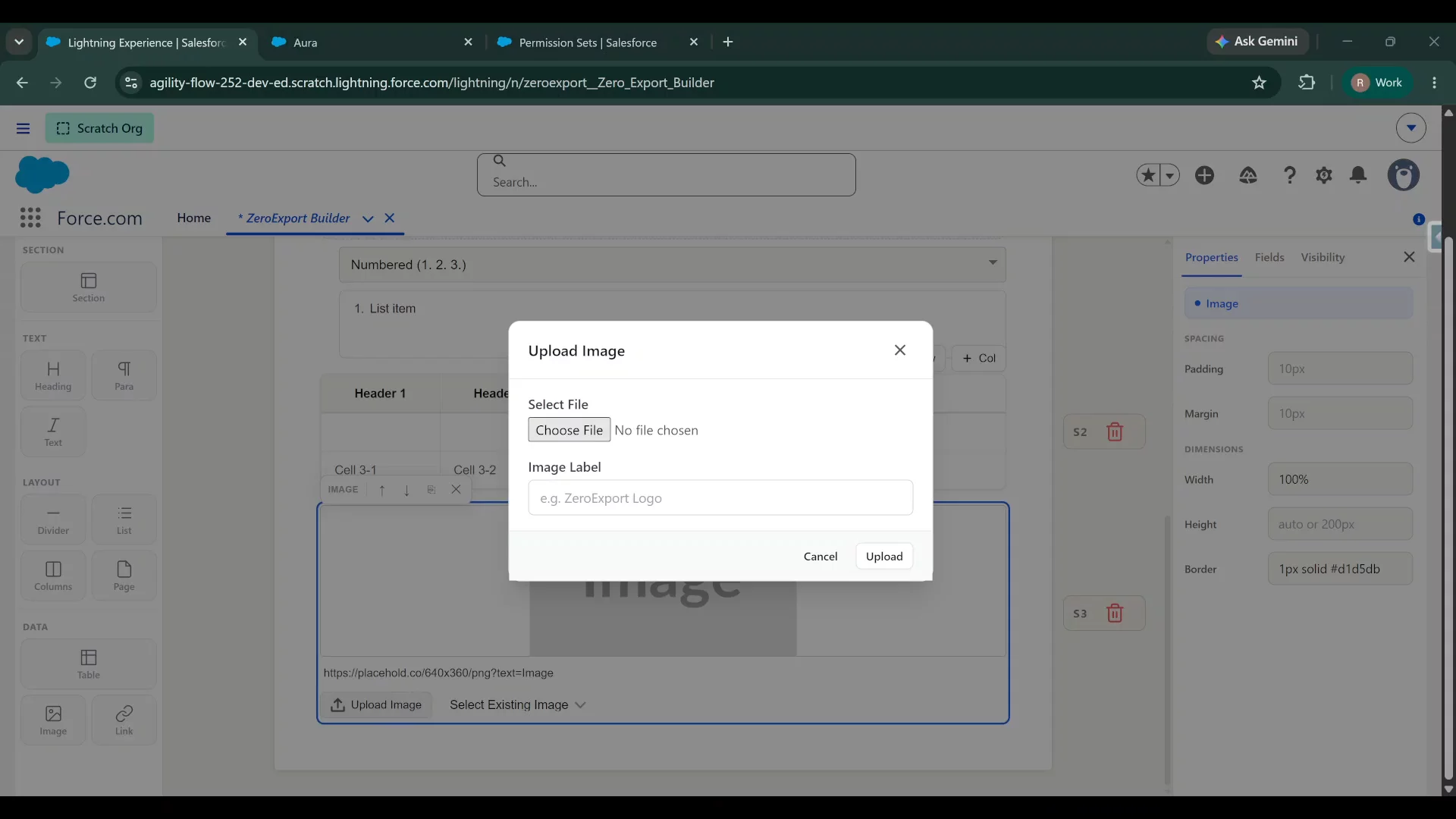This screenshot has width=1456, height=819.
Task: Add a Page break element
Action: [124, 576]
